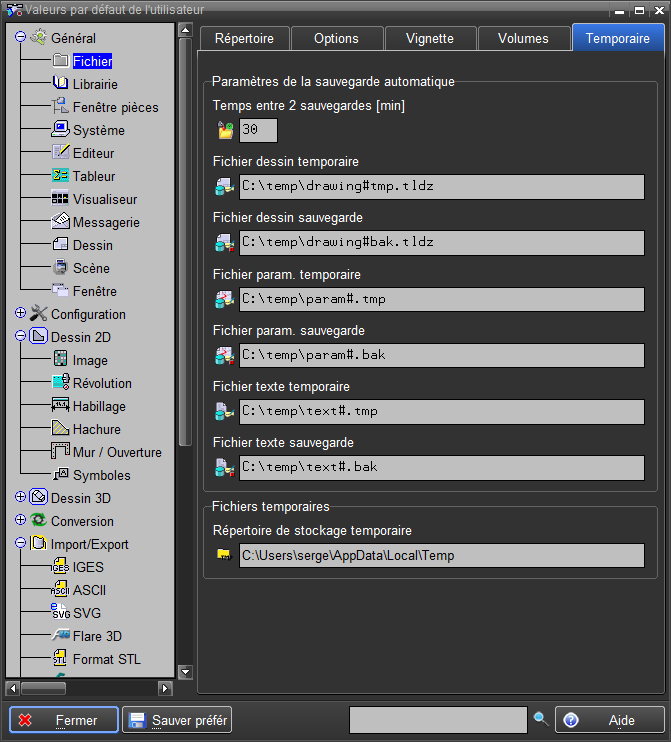The image size is (671, 742).
Task: Click the search magnifier icon at bottom
Action: click(x=541, y=719)
